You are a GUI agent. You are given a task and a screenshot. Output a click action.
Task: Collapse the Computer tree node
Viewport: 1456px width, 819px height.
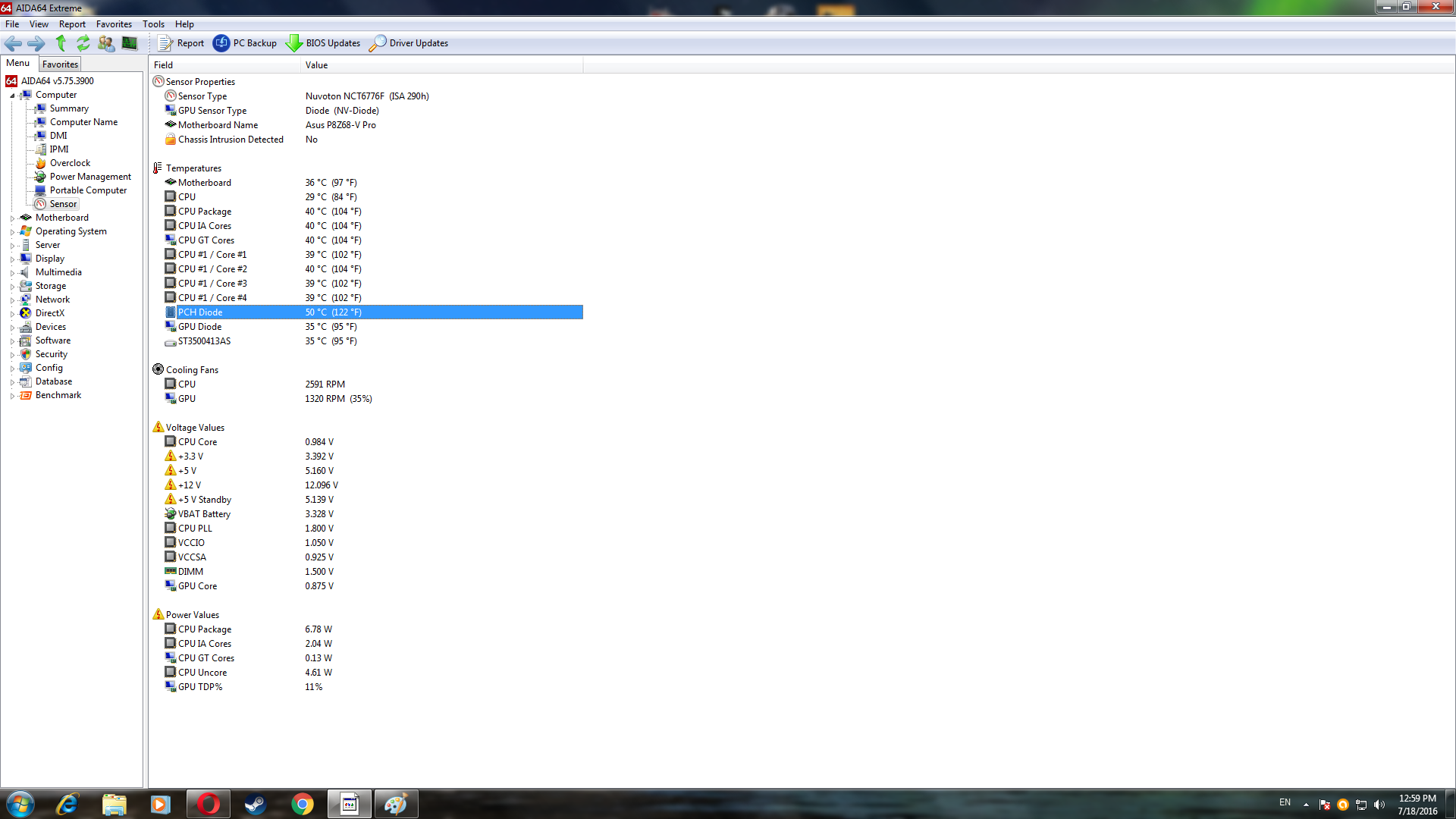[x=12, y=96]
